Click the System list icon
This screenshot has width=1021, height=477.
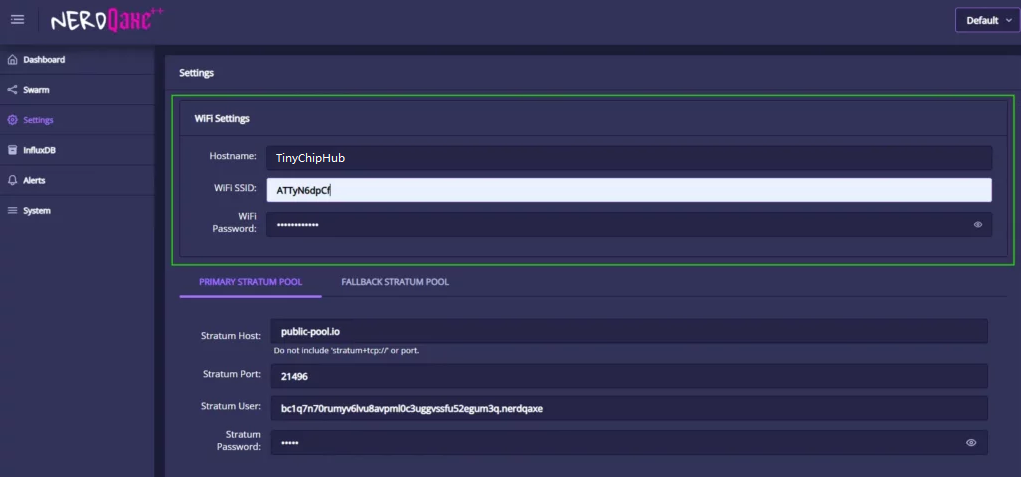(x=12, y=211)
